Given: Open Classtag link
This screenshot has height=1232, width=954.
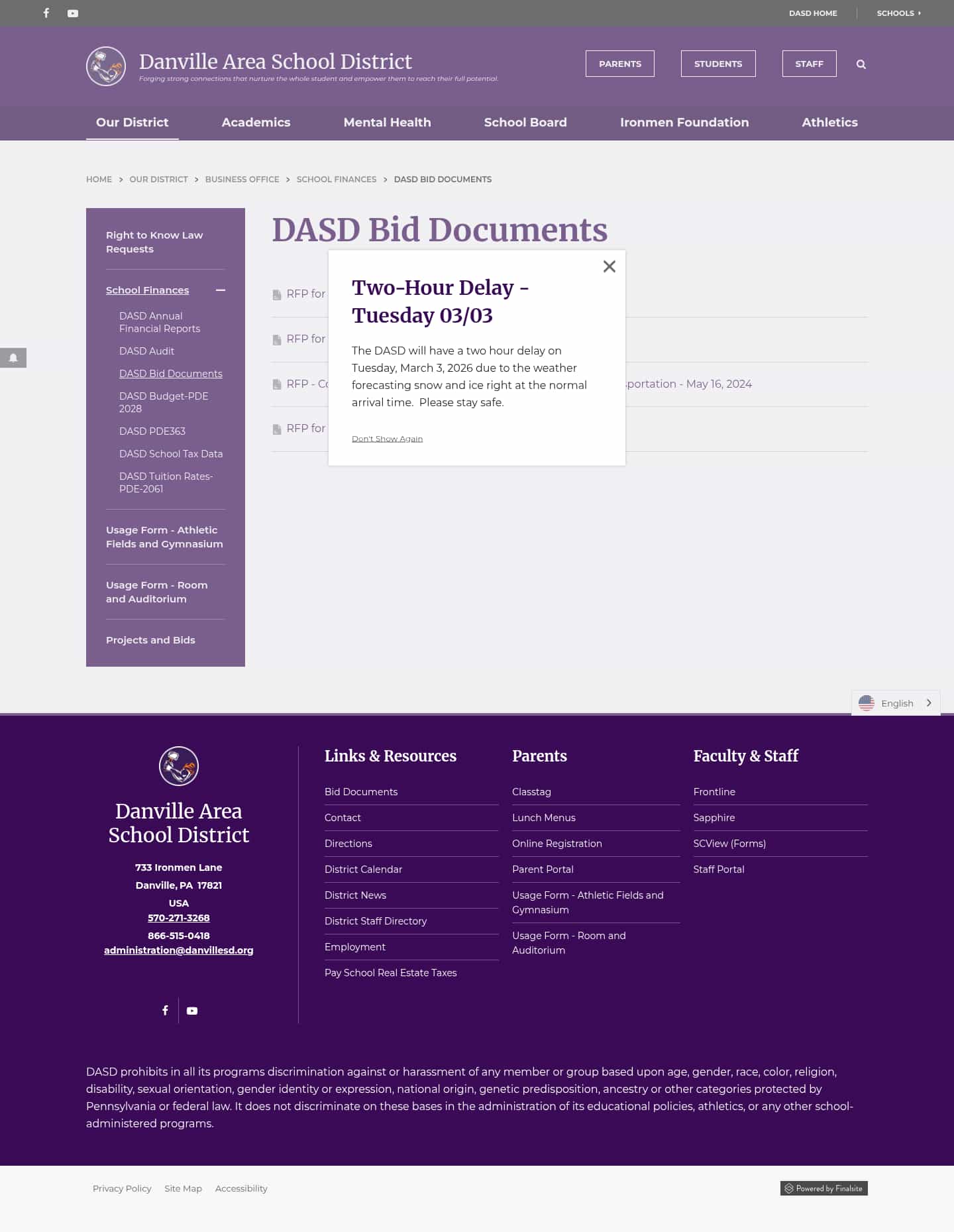Looking at the screenshot, I should pyautogui.click(x=531, y=792).
